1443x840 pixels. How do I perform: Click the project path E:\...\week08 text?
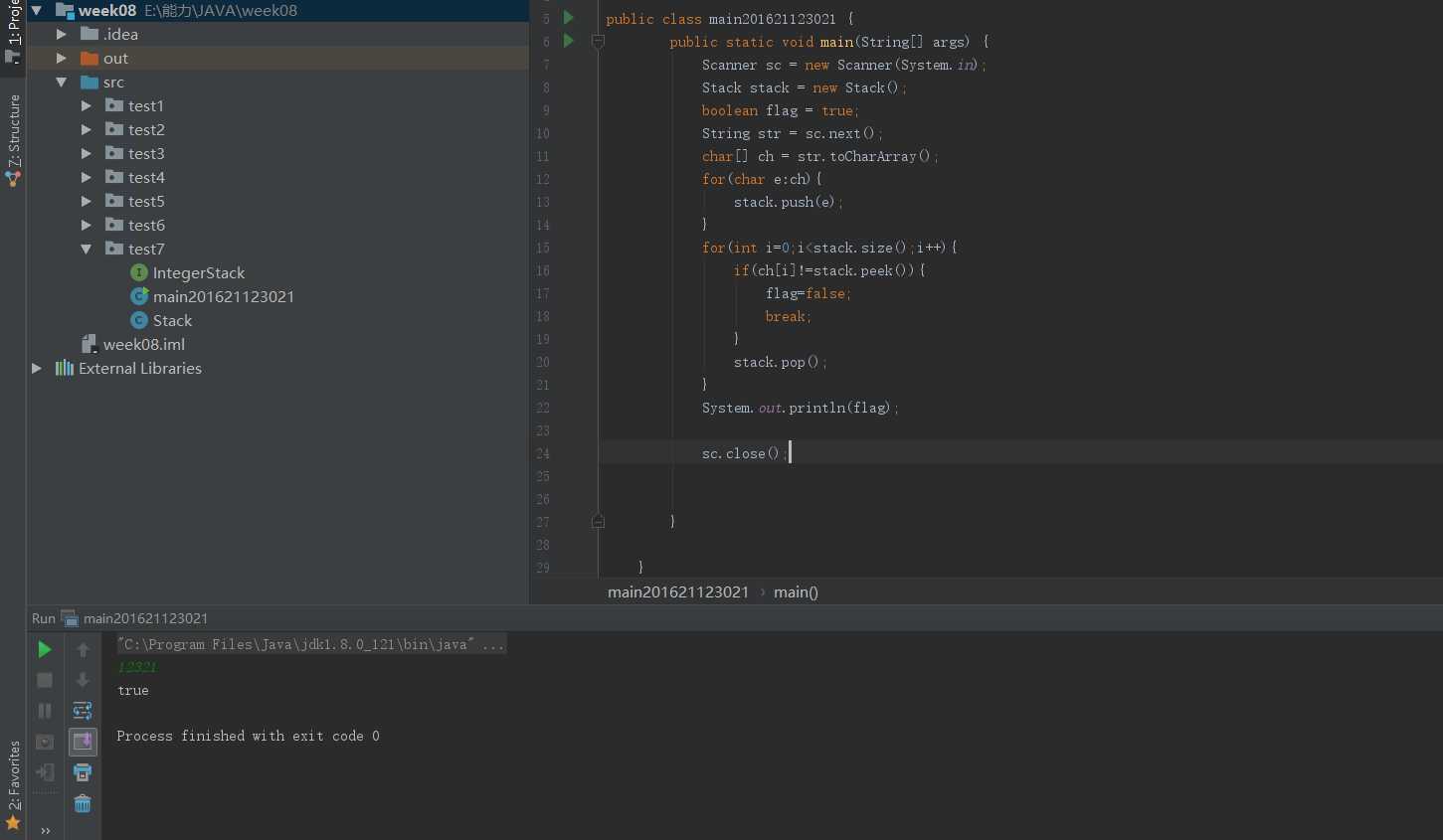(221, 10)
